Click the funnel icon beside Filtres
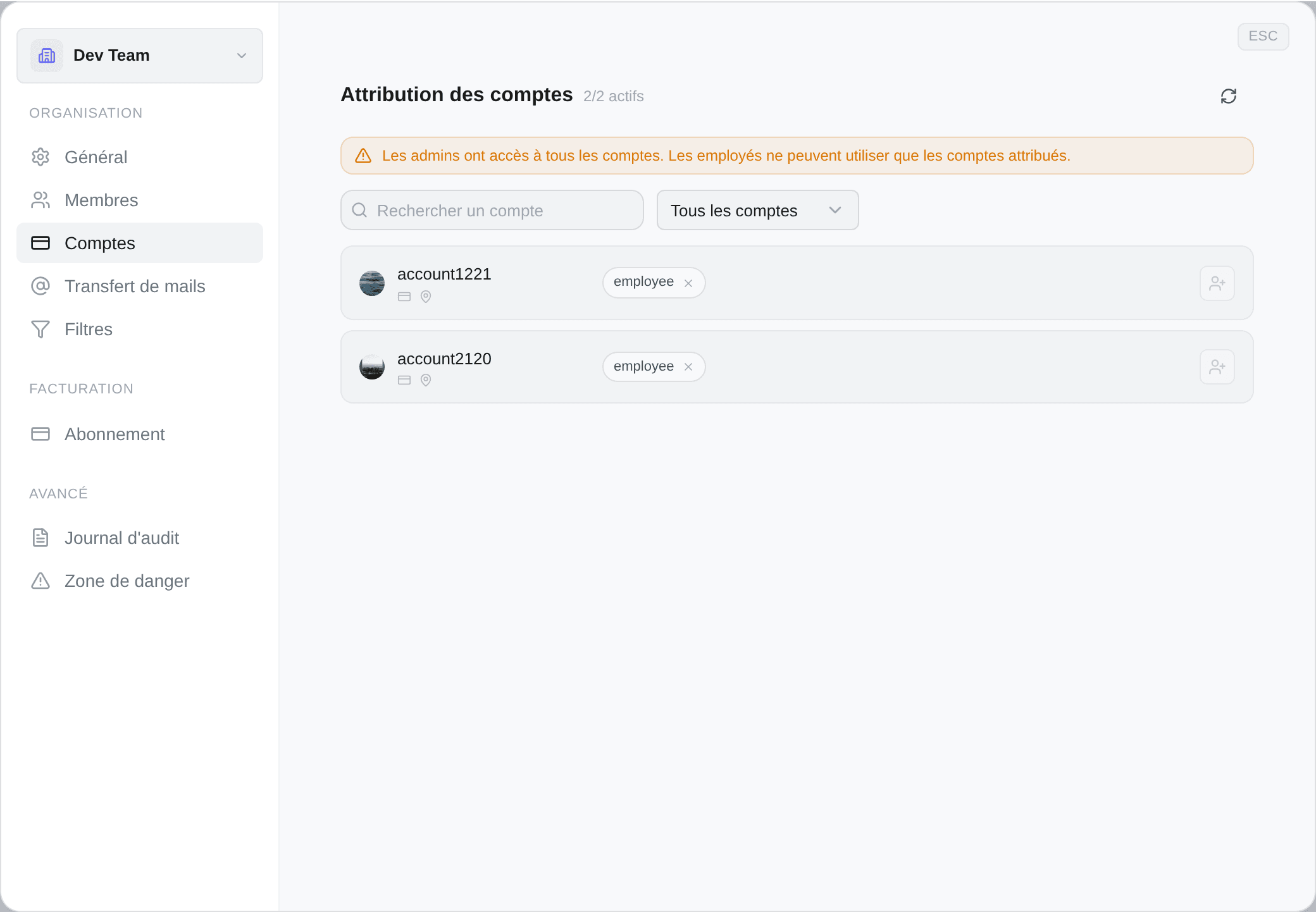Image resolution: width=1316 pixels, height=912 pixels. (x=40, y=329)
